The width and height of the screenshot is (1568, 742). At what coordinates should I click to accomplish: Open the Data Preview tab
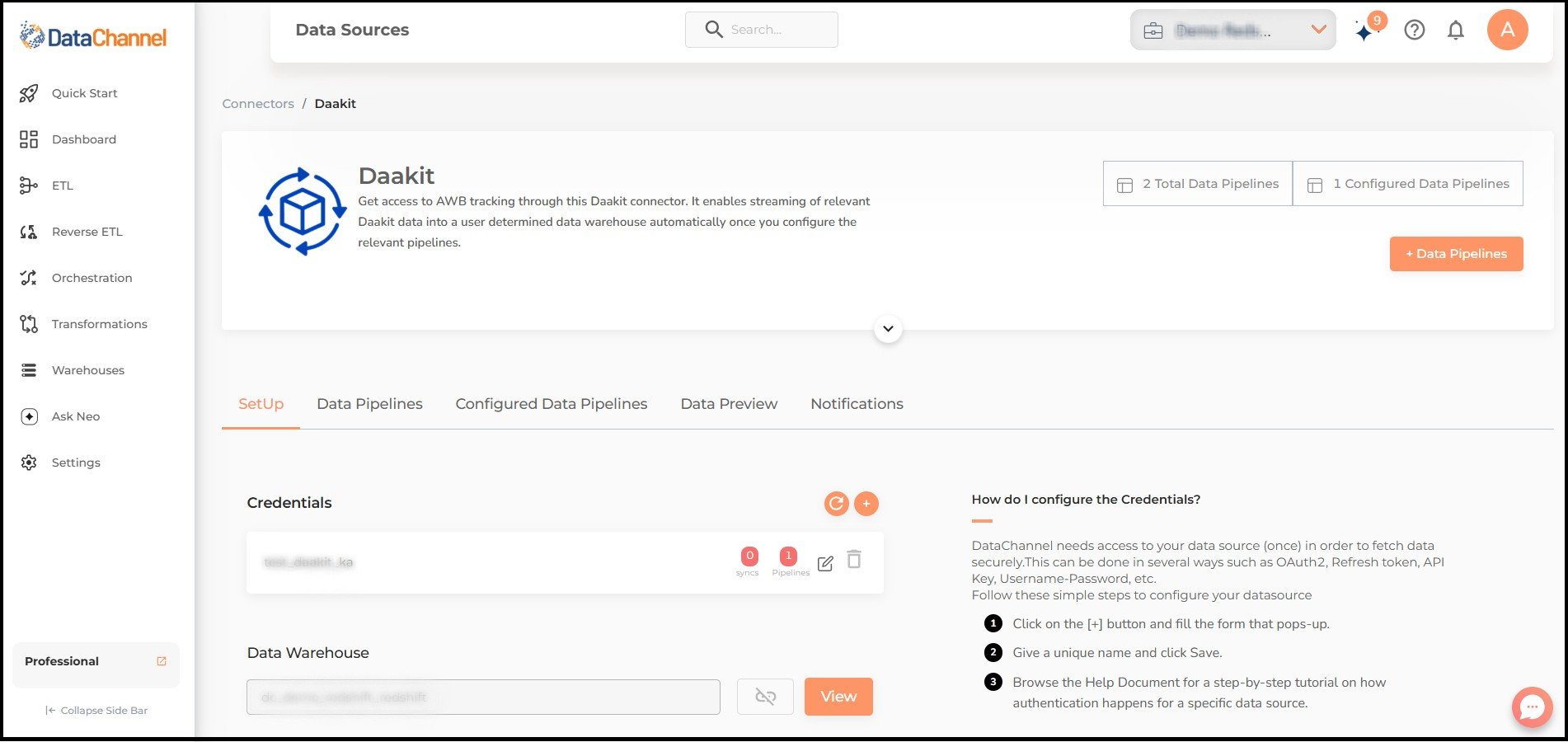coord(730,404)
